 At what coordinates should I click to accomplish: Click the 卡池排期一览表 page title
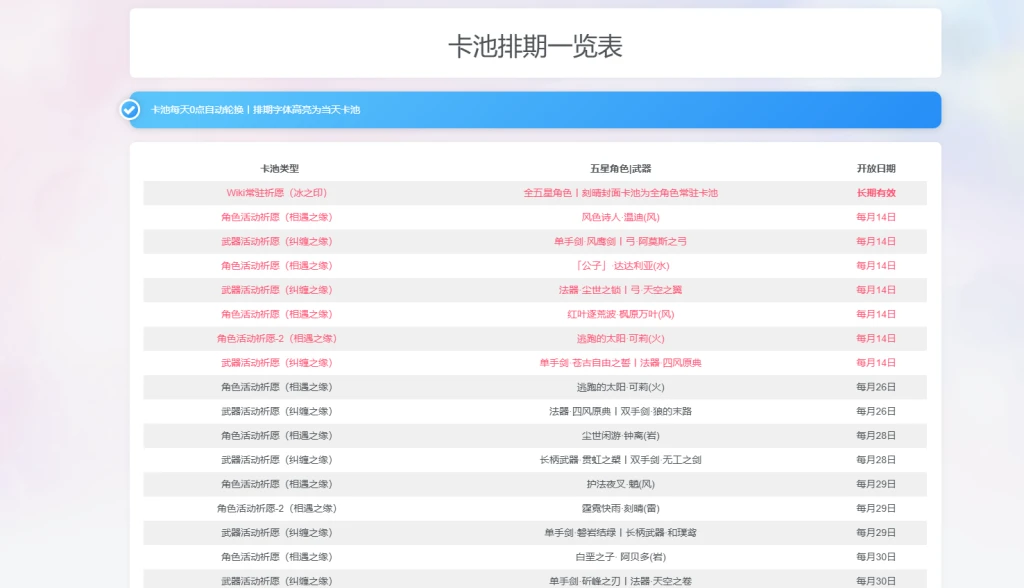535,46
